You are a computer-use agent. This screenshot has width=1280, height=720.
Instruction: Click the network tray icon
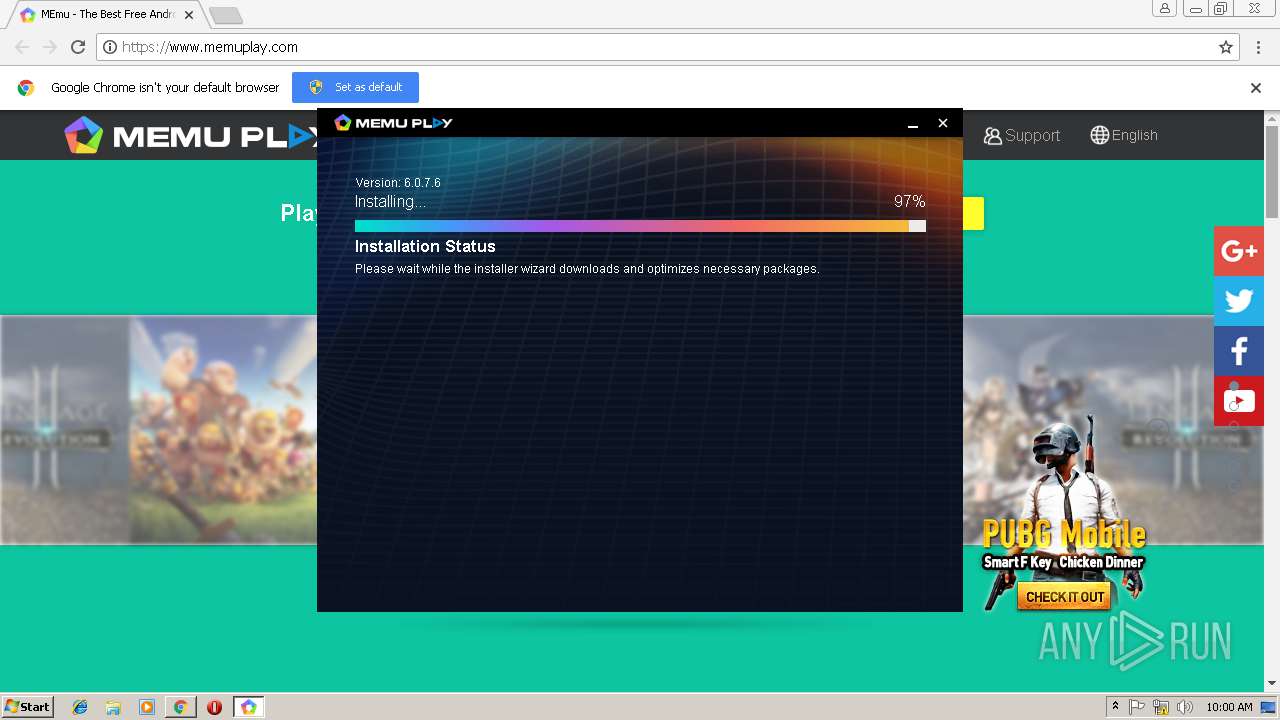click(x=1161, y=707)
